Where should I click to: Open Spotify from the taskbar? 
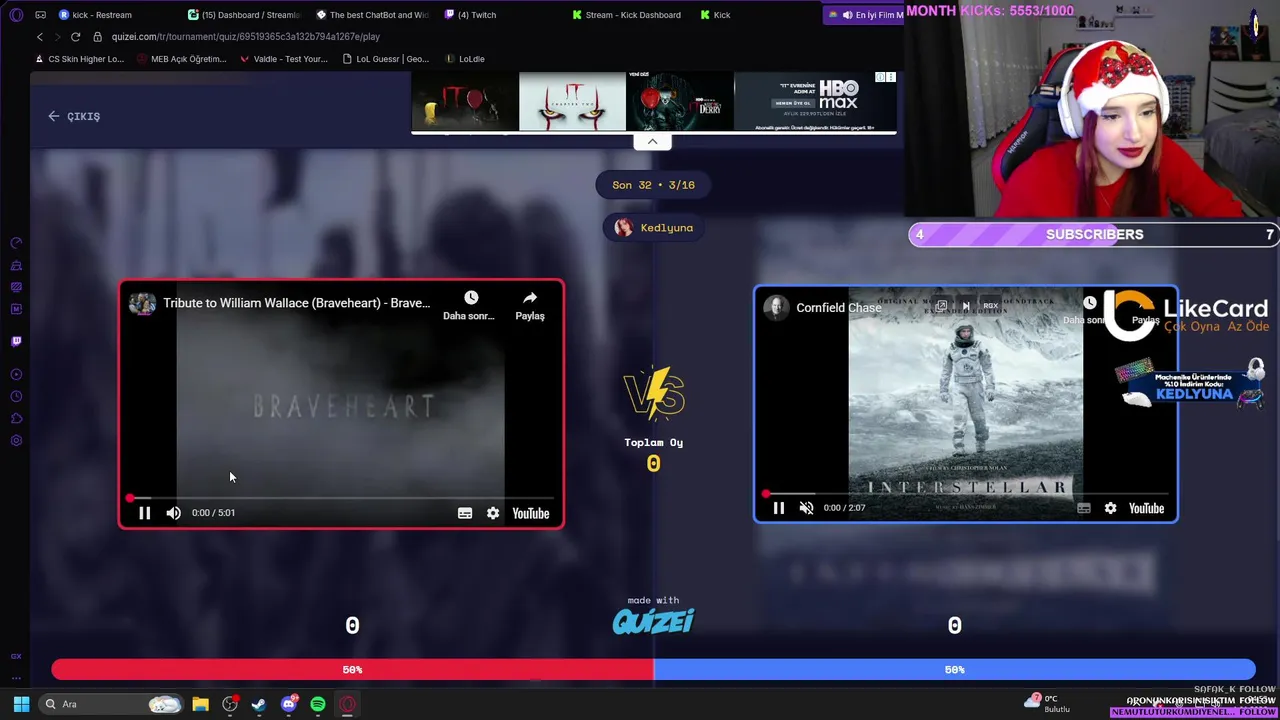point(318,704)
